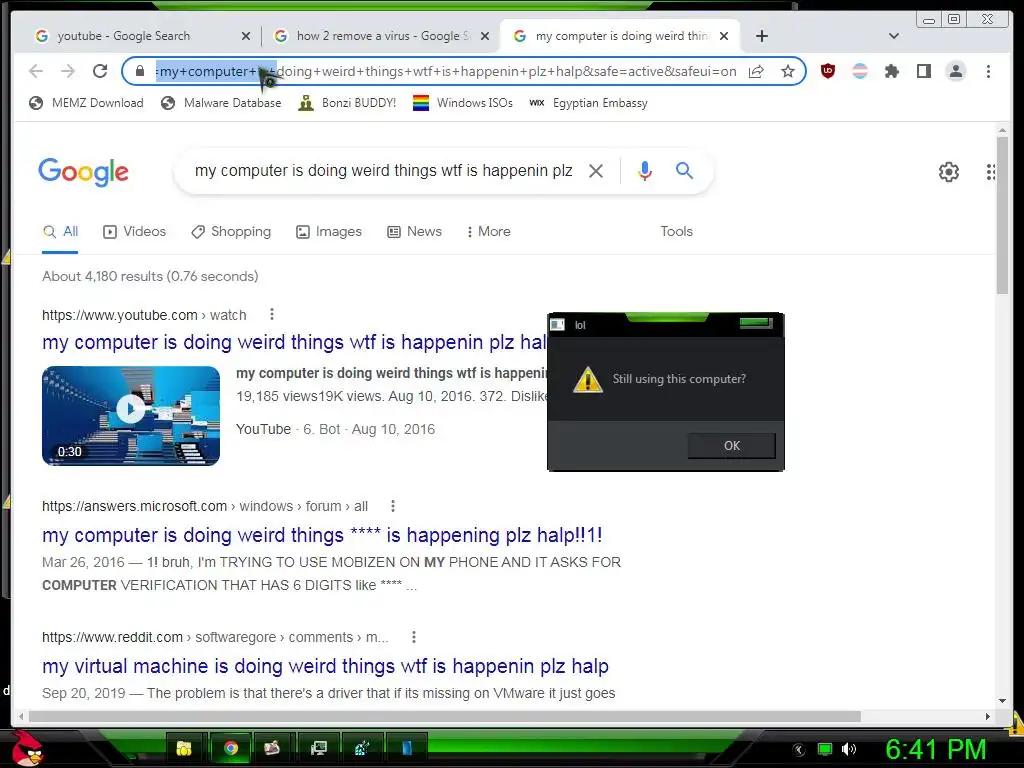Reload the current page
1024x768 pixels.
click(100, 71)
